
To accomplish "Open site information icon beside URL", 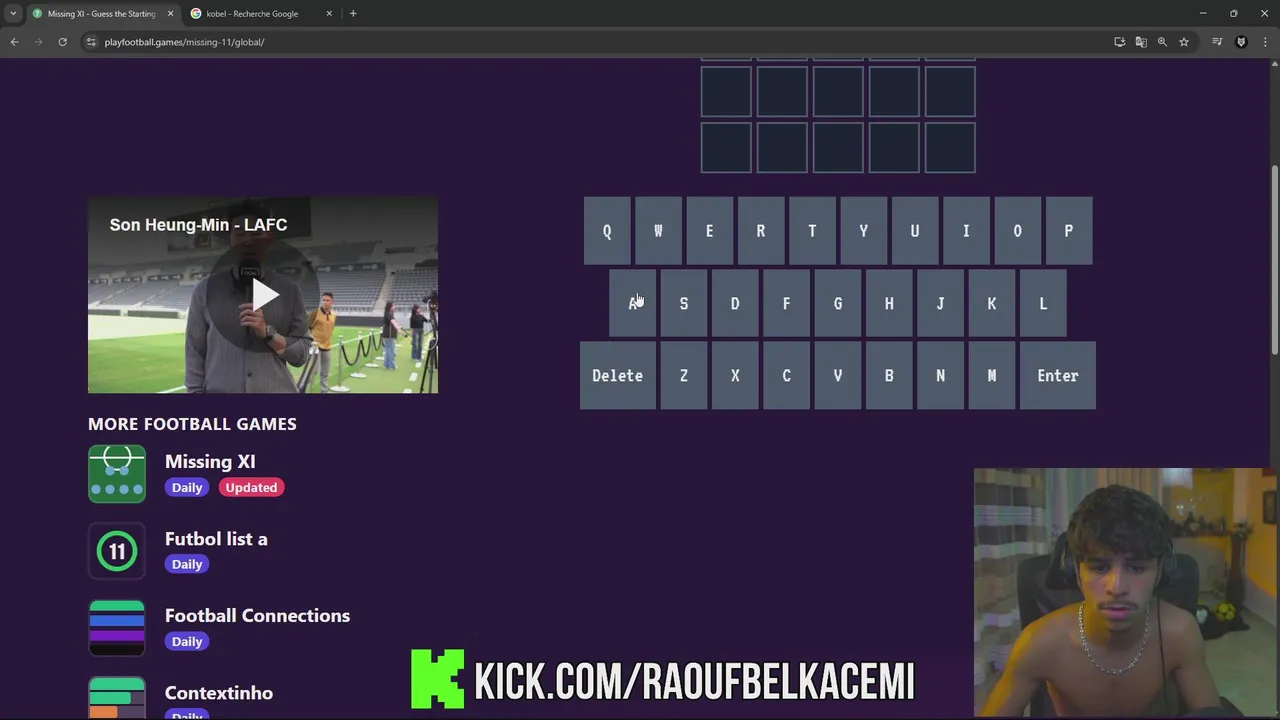I will (x=91, y=42).
